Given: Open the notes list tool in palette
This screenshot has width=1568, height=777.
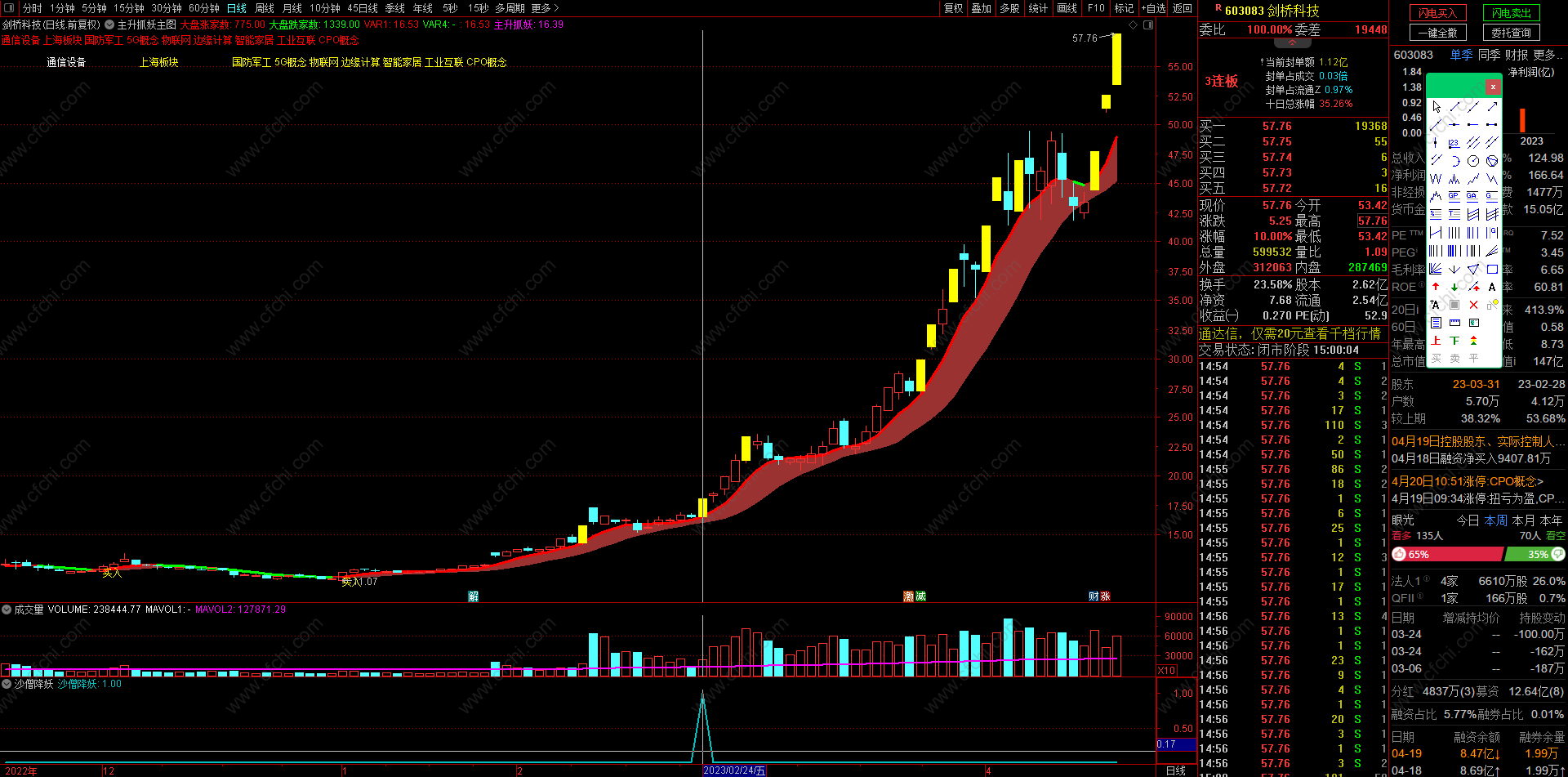Looking at the screenshot, I should [x=1436, y=323].
